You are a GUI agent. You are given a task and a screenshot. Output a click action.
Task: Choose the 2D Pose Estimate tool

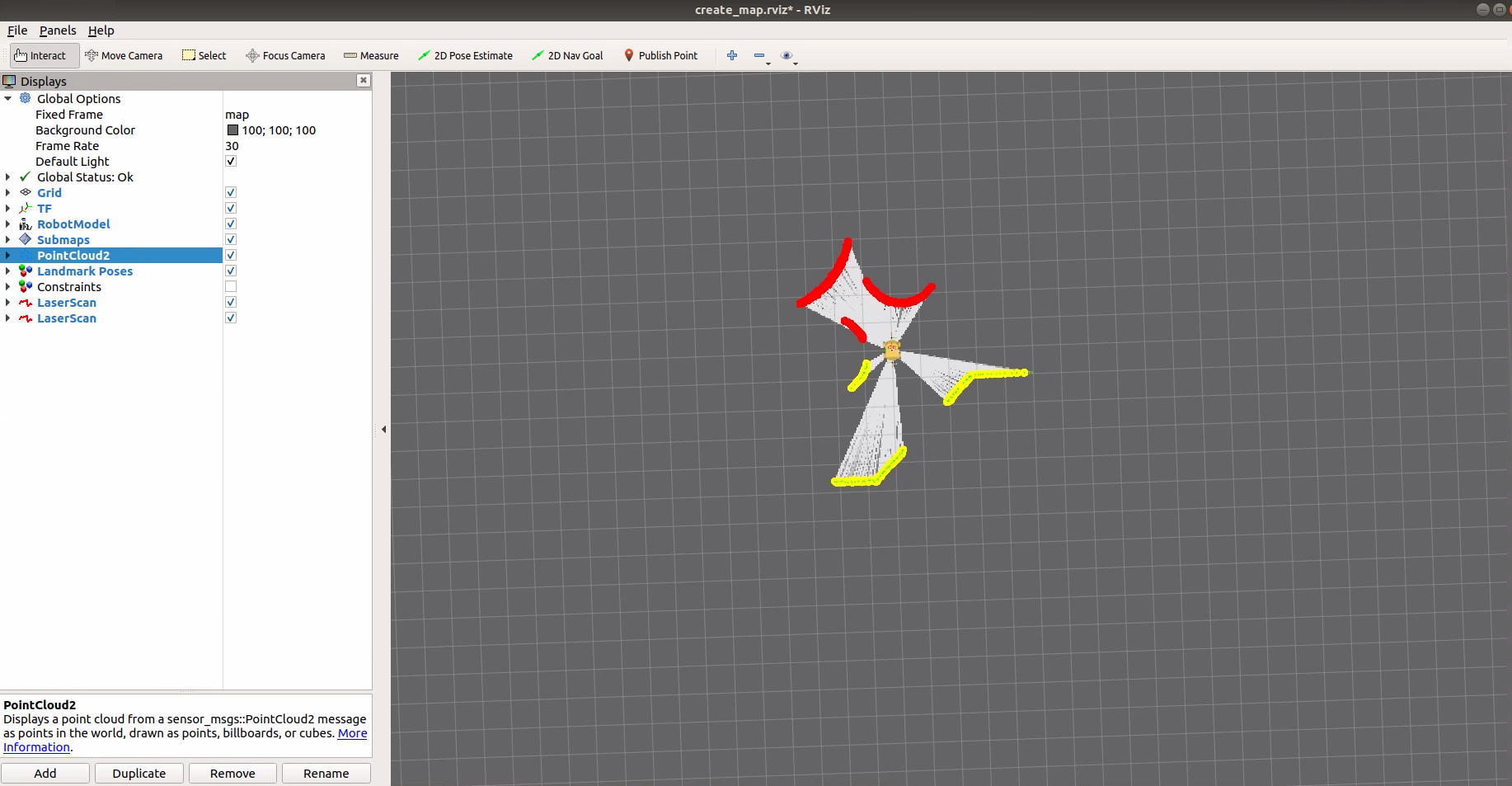pos(465,56)
